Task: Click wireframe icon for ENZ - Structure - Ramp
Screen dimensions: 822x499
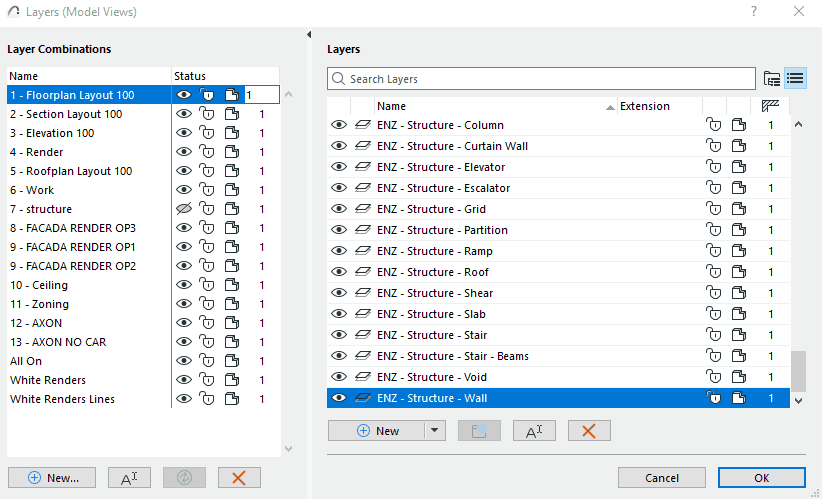Action: coord(739,251)
